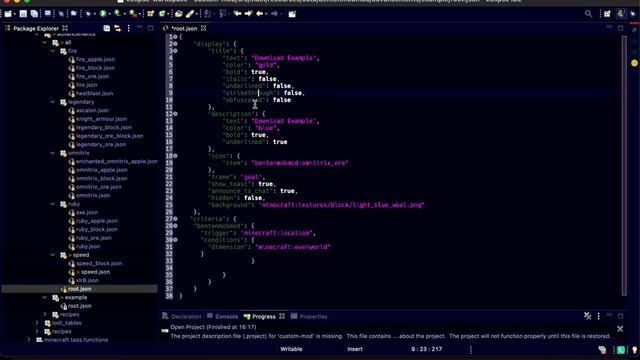Click the editor vertical scrollbar
640x360 pixels.
coord(624,165)
